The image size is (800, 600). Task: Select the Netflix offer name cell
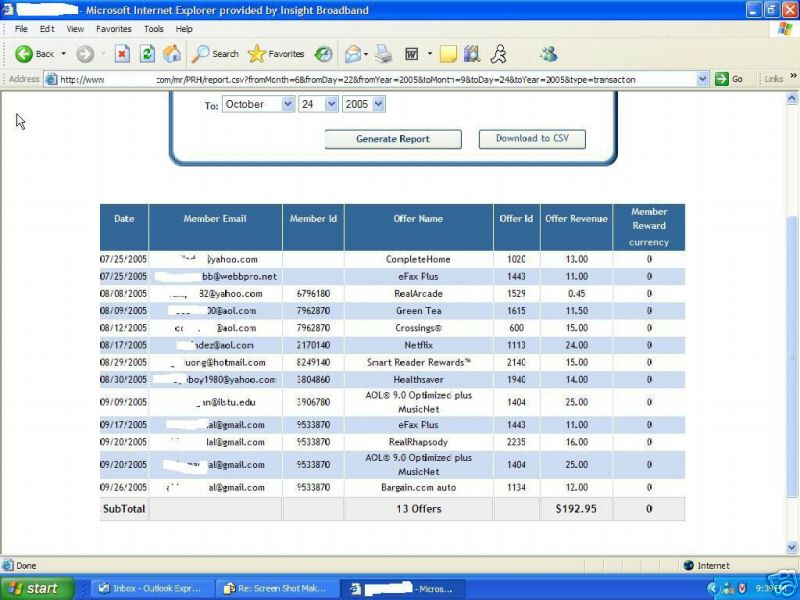click(x=418, y=345)
